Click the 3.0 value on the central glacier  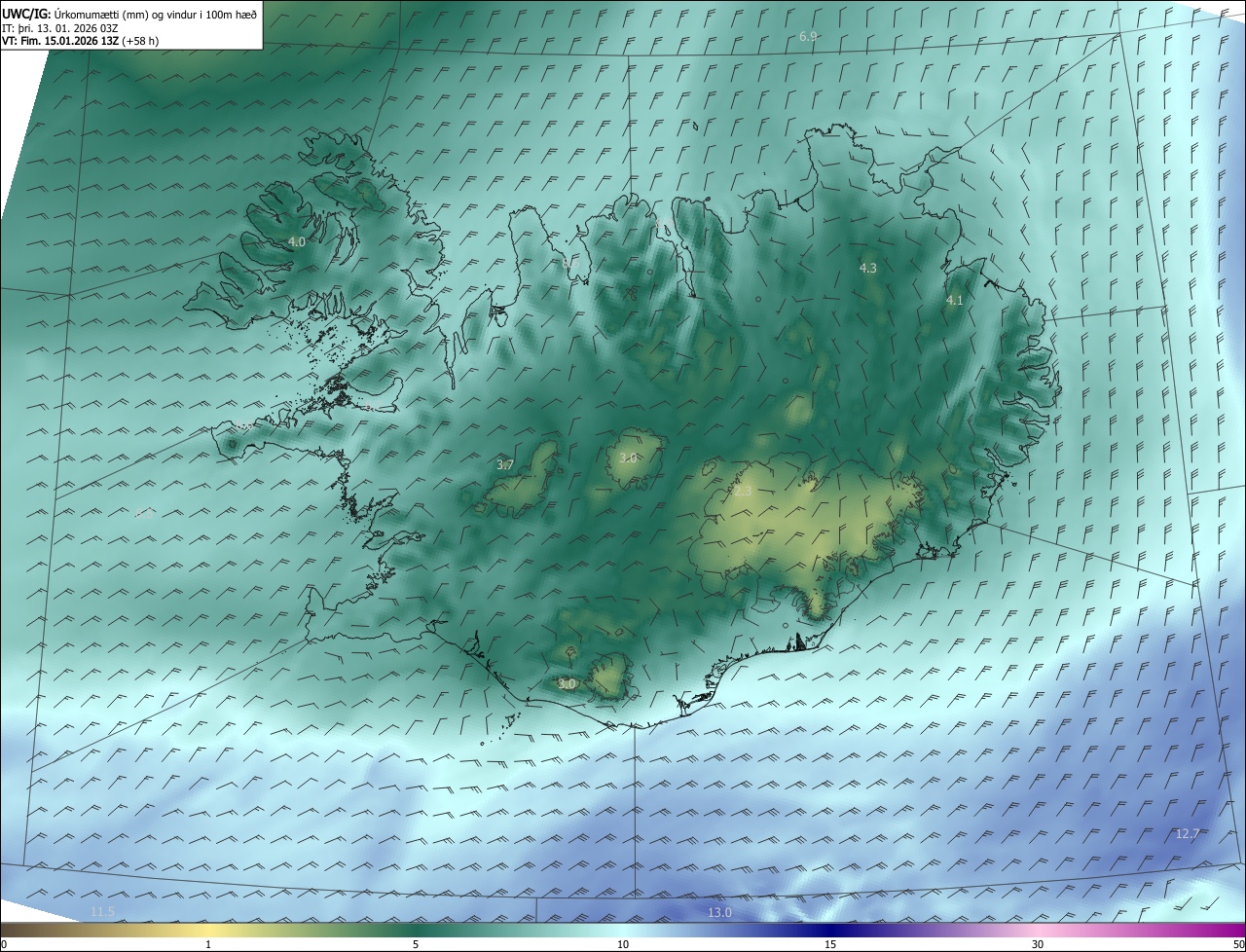(629, 458)
